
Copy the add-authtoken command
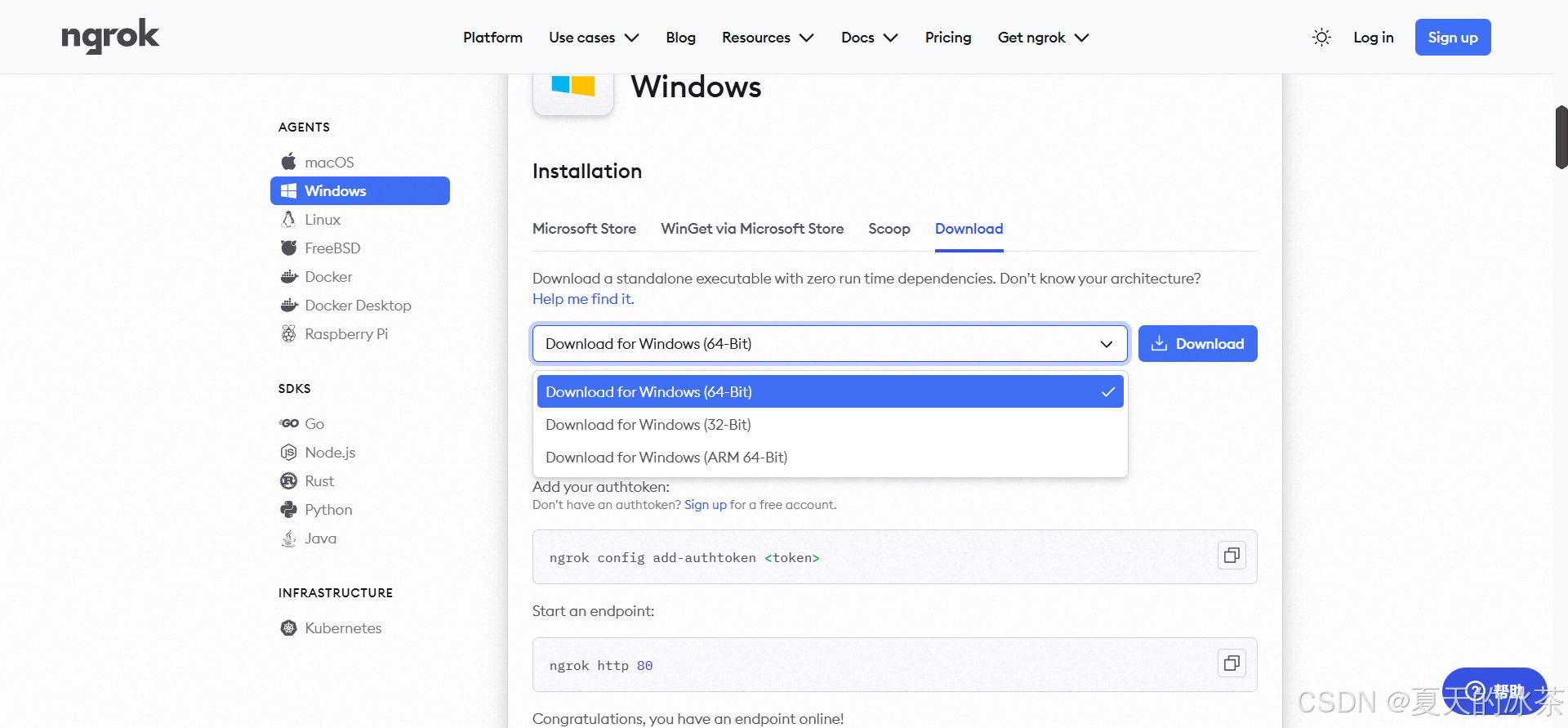[x=1232, y=556]
